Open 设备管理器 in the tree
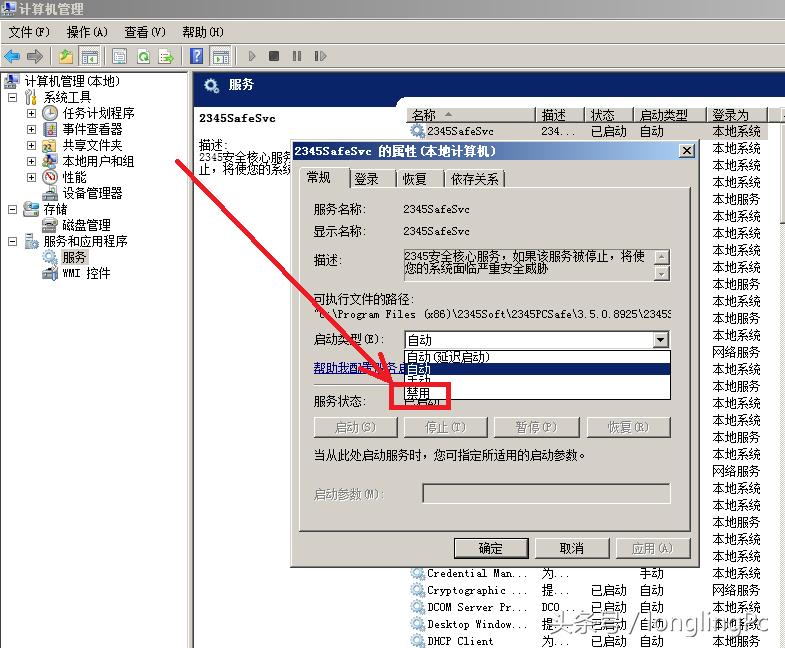 coord(92,193)
